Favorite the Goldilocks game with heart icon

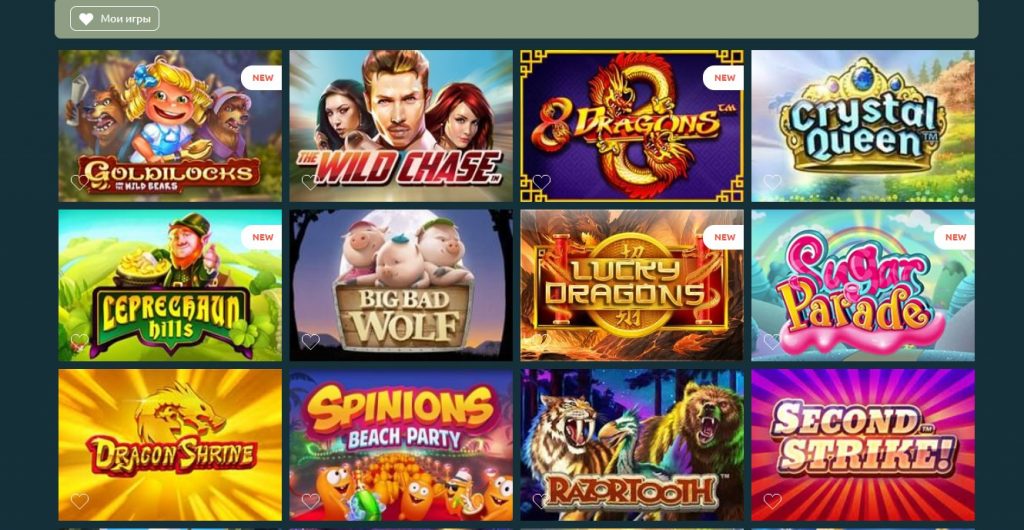(80, 182)
